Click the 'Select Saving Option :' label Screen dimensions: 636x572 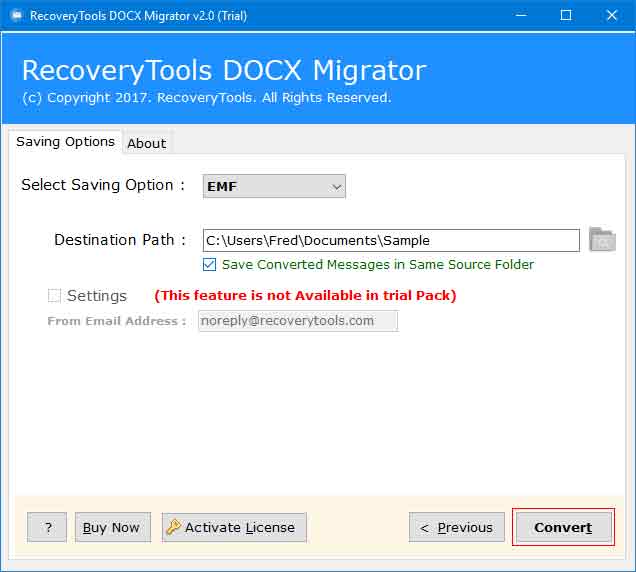click(x=103, y=185)
